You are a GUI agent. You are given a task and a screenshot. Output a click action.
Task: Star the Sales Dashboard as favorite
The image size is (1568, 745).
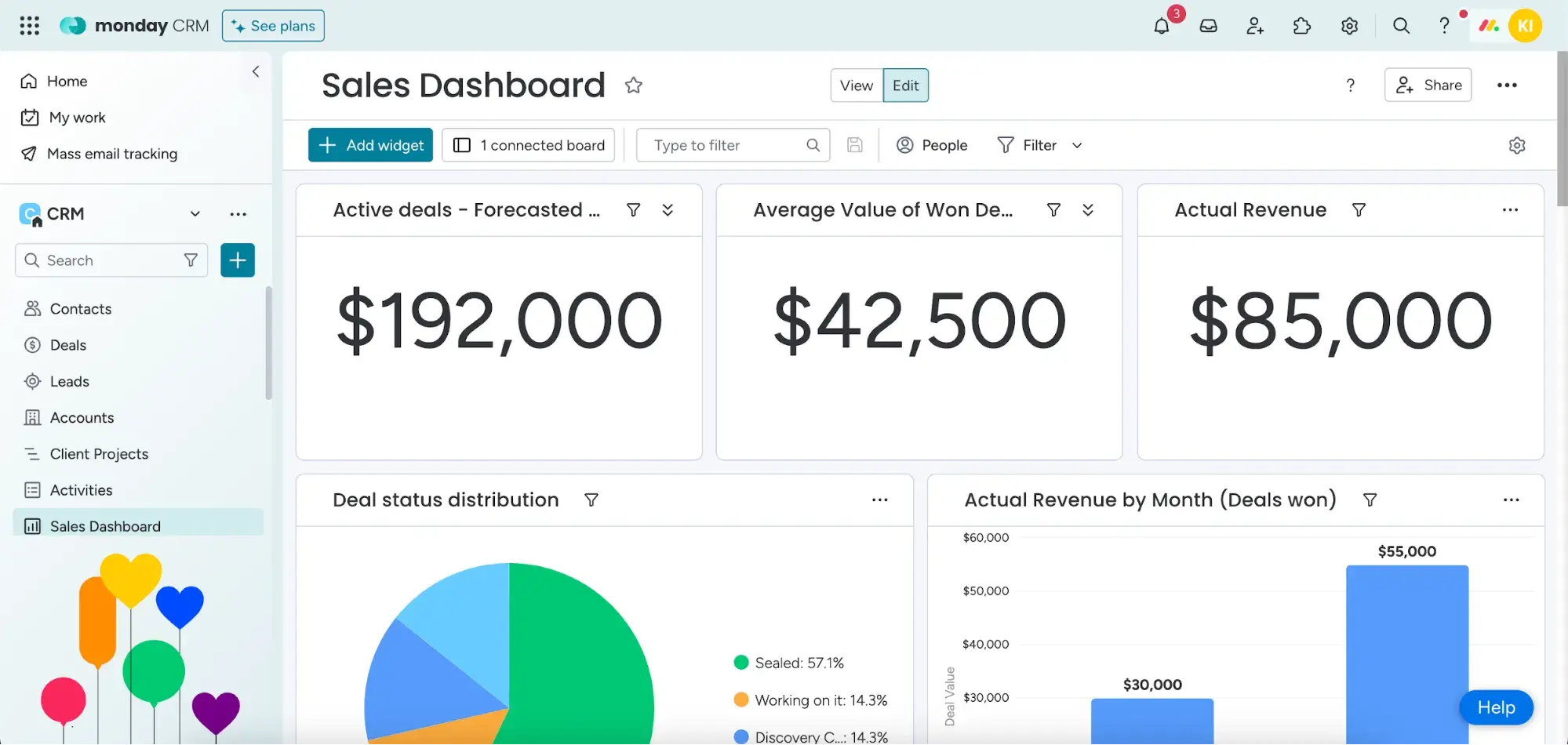634,85
